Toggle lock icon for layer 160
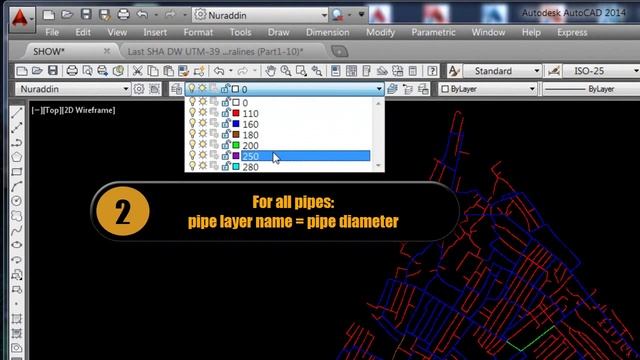Viewport: 640px width, 360px height. coord(225,124)
